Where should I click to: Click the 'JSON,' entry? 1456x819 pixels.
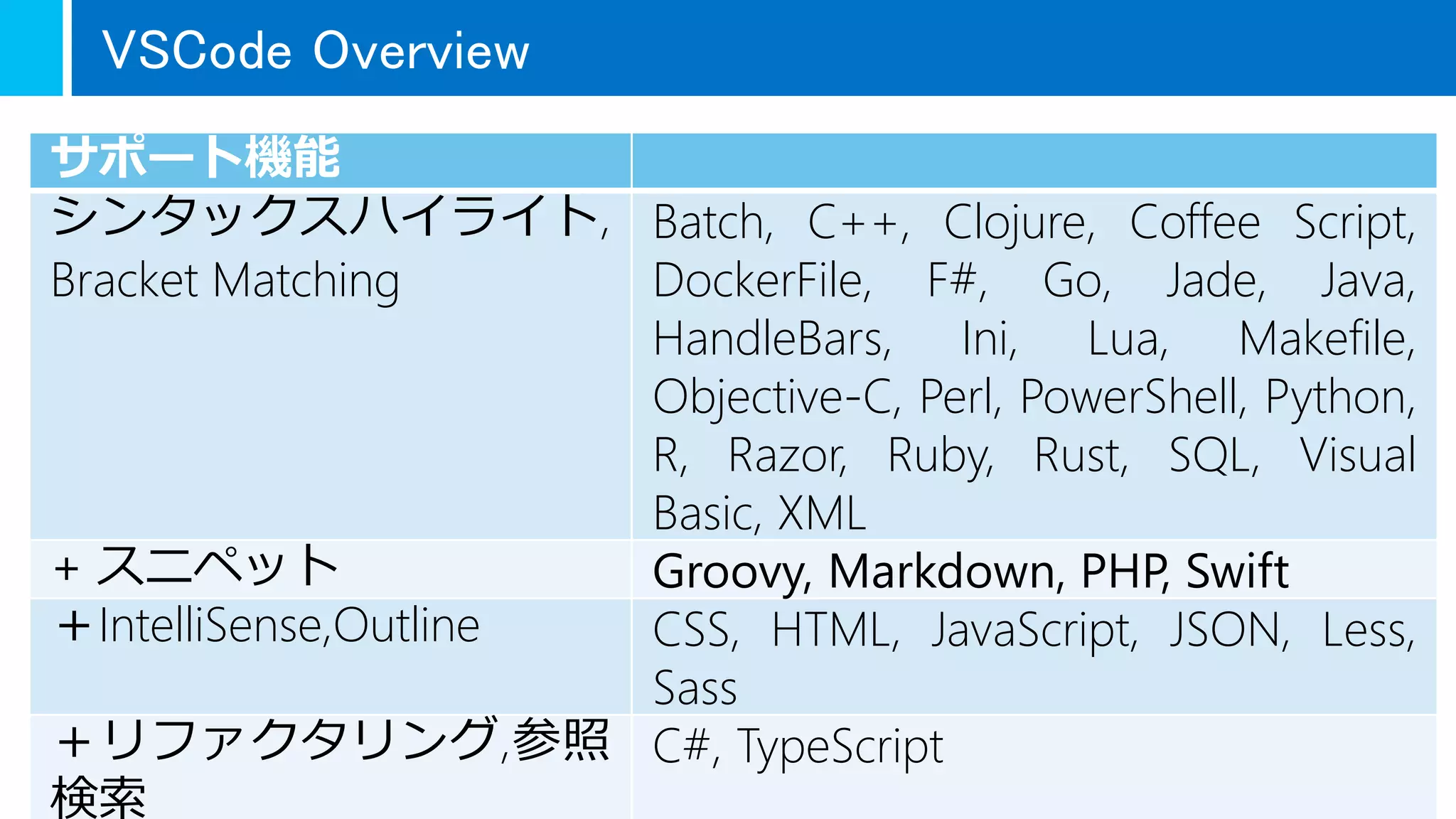tap(1230, 630)
